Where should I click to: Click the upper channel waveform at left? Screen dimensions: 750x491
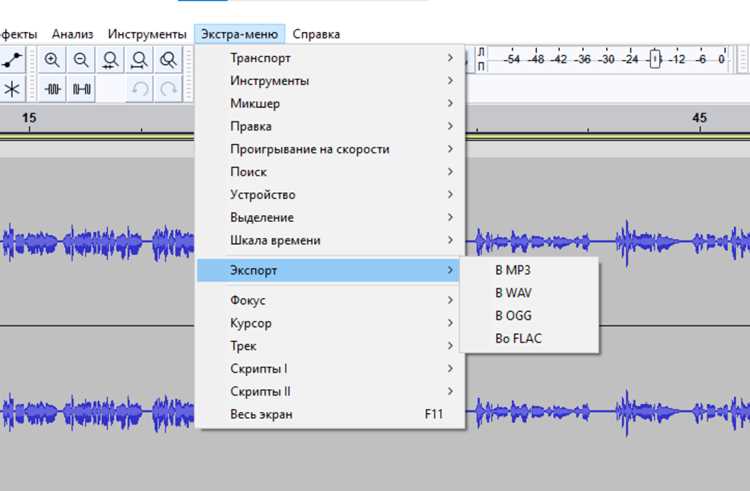96,241
